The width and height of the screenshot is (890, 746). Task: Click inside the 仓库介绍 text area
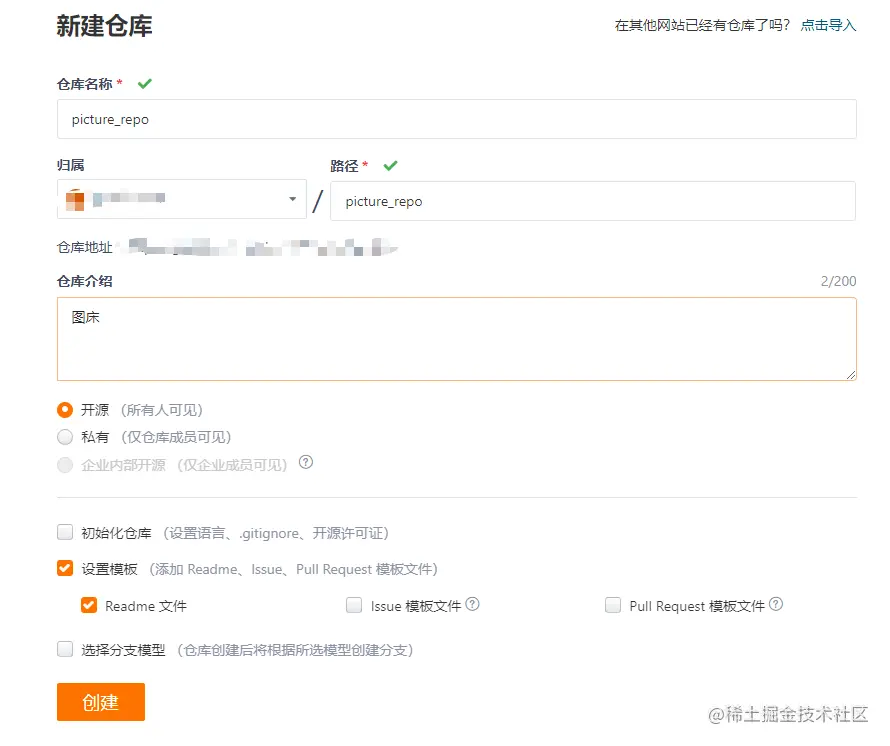coord(456,339)
